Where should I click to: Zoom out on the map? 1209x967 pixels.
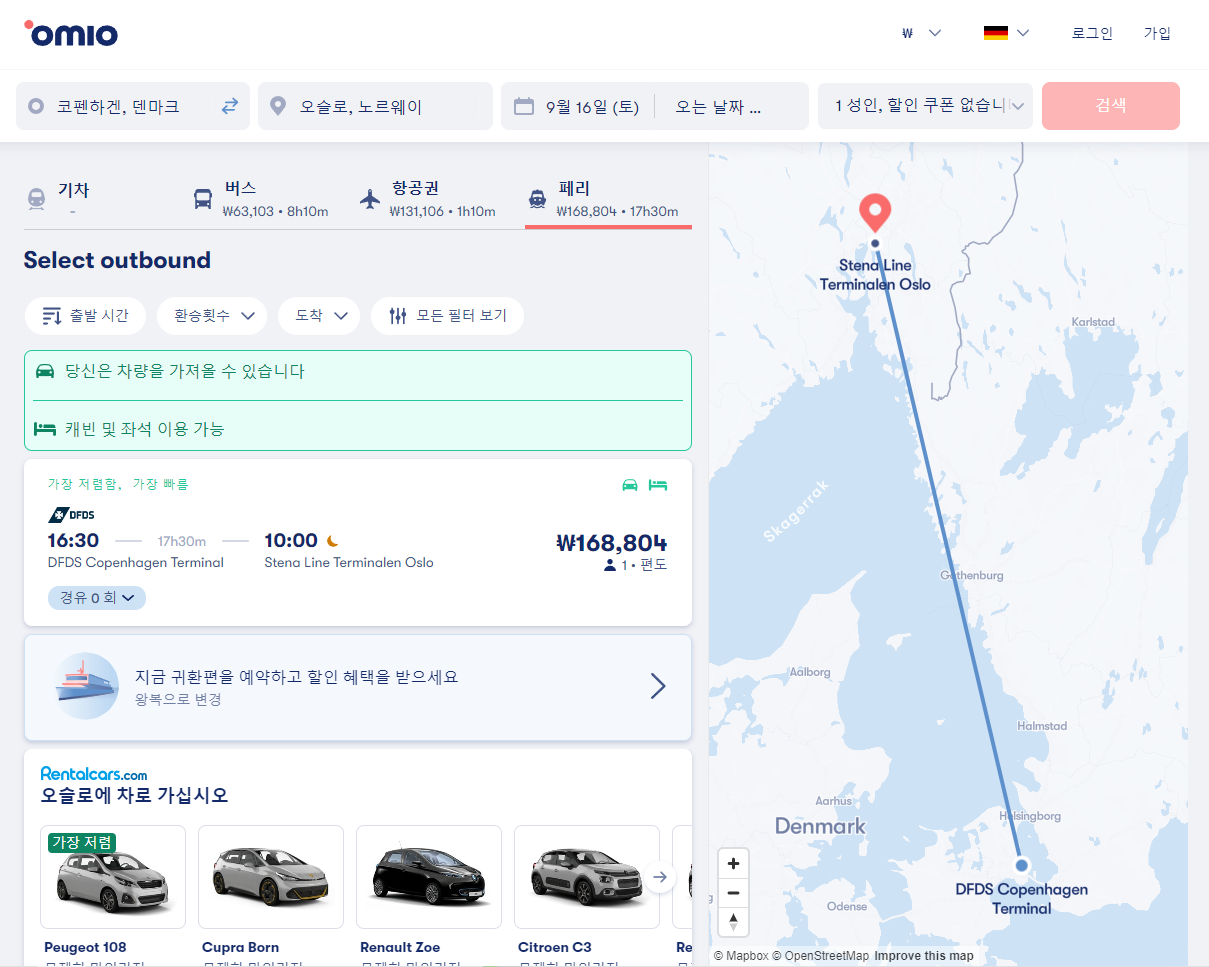733,893
